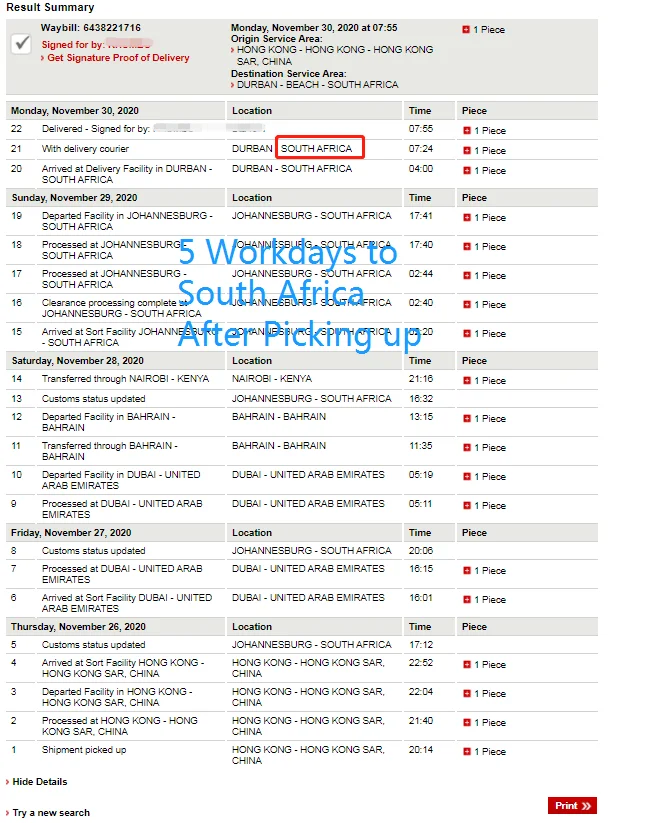Toggle the waybill 6438221716 checkbox
The height and width of the screenshot is (823, 661).
[x=22, y=44]
